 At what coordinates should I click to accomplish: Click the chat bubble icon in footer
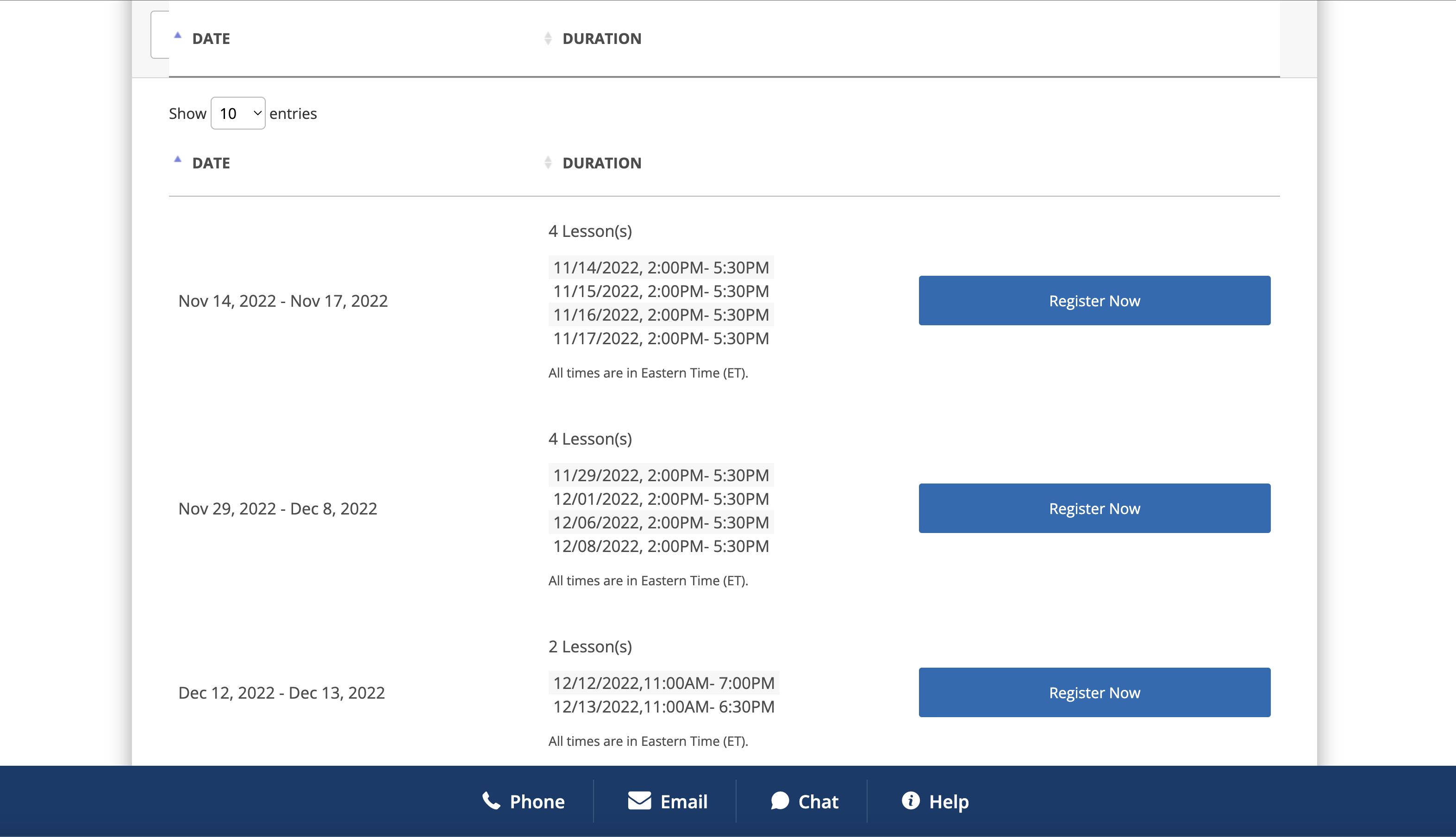[779, 800]
